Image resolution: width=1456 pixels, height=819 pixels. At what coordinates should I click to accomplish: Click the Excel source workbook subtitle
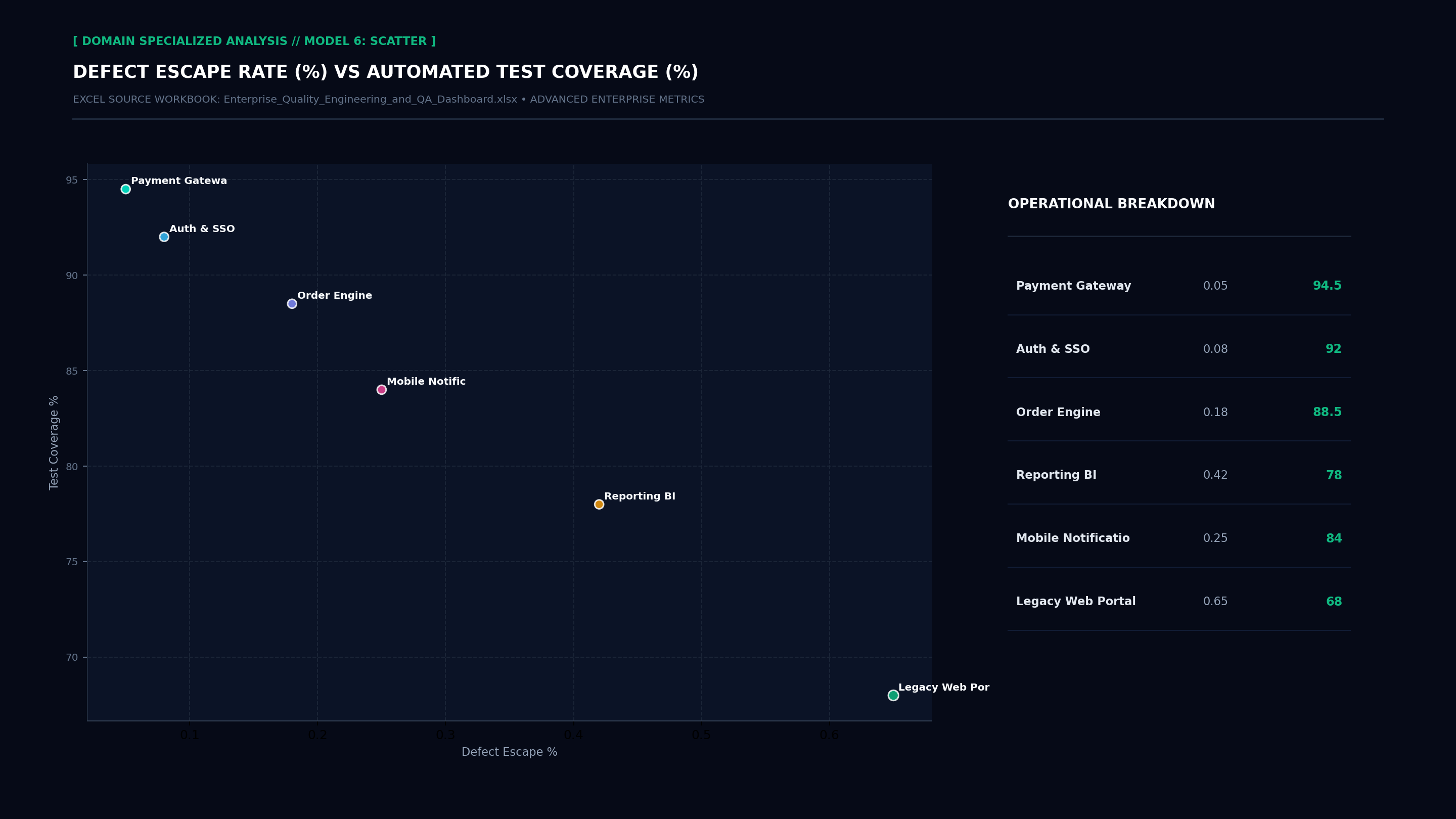(388, 100)
